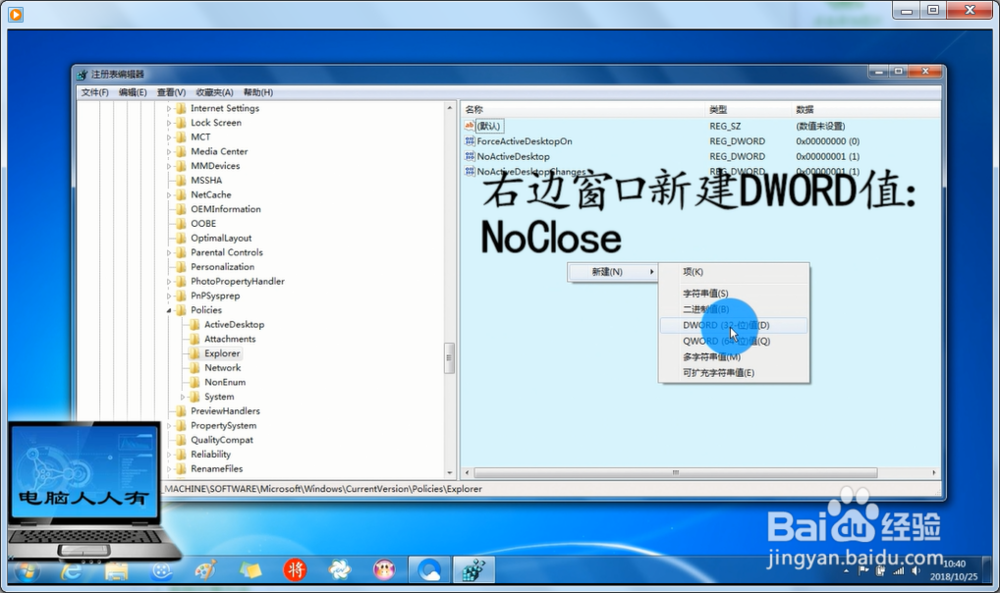Open the 查看(V) menu
Screen dimensions: 1000x593
[170, 91]
